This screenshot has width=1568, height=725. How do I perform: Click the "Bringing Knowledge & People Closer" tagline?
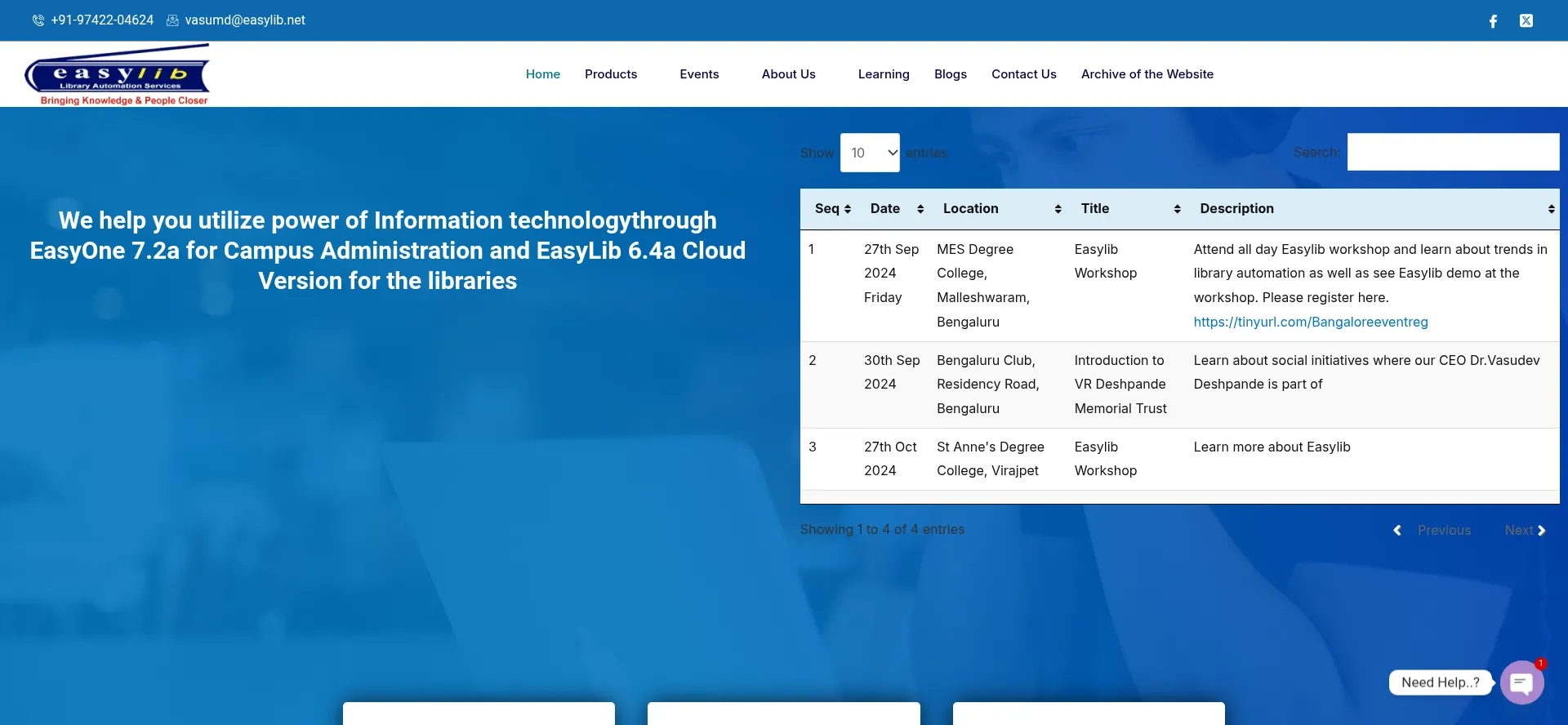point(124,100)
